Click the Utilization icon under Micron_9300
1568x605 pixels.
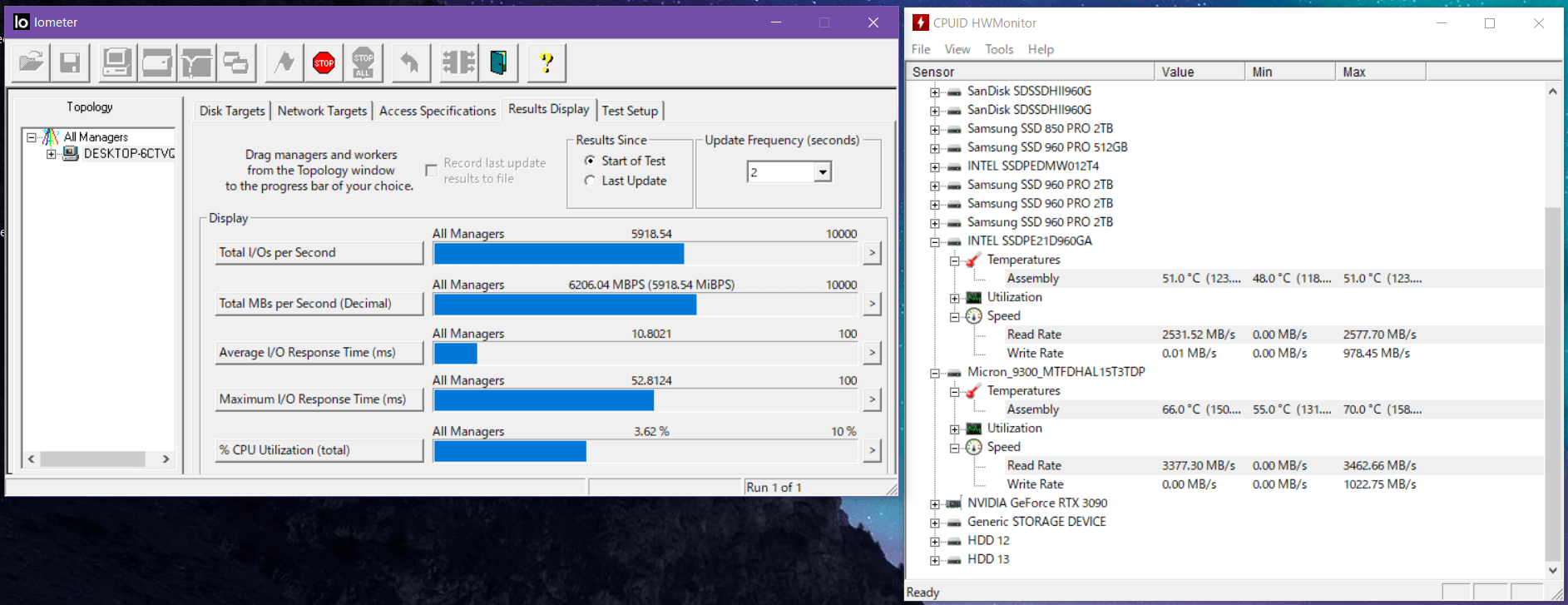coord(973,429)
